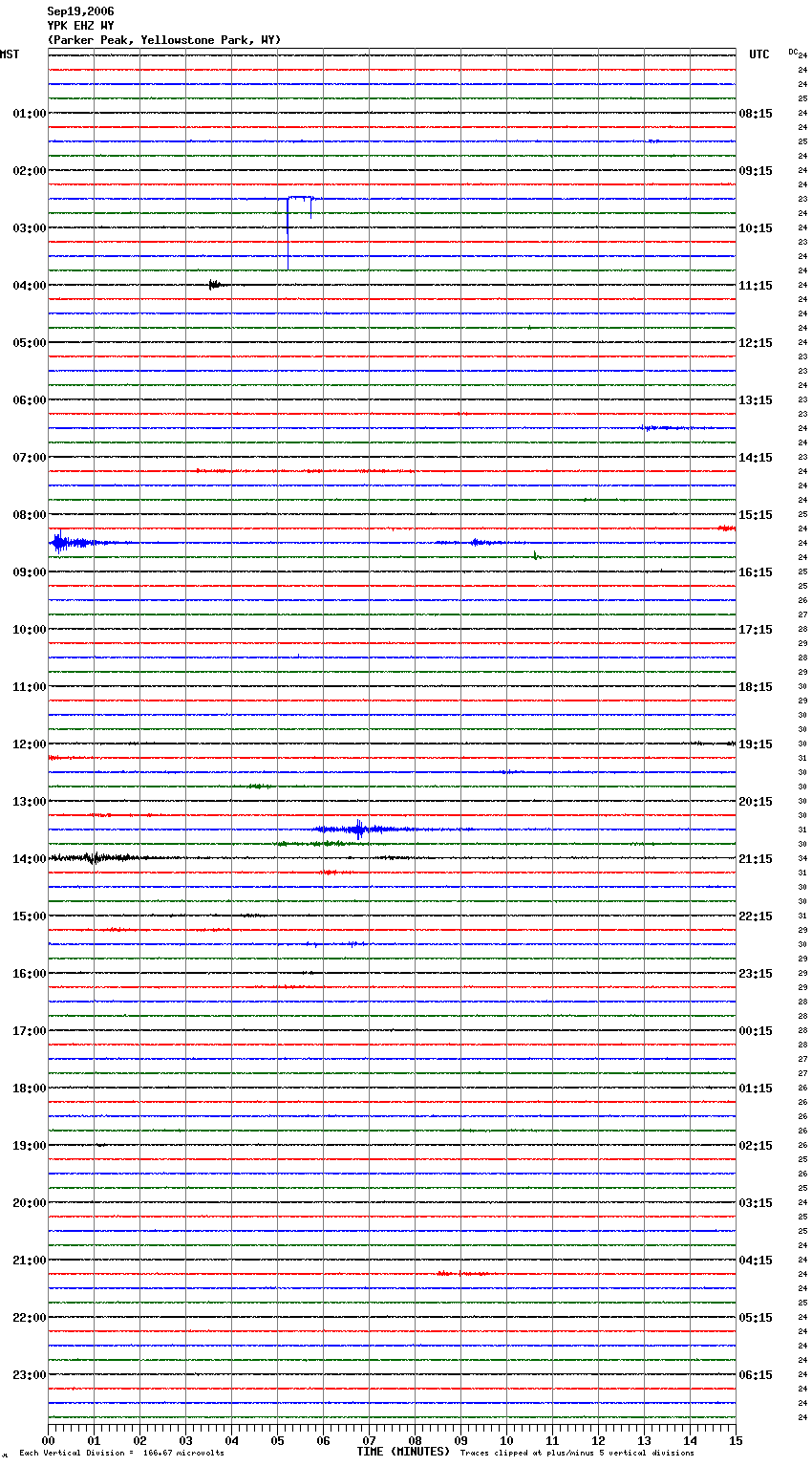Click the black event burst on 04:00 trace
The image size is (812, 1466).
[x=215, y=284]
